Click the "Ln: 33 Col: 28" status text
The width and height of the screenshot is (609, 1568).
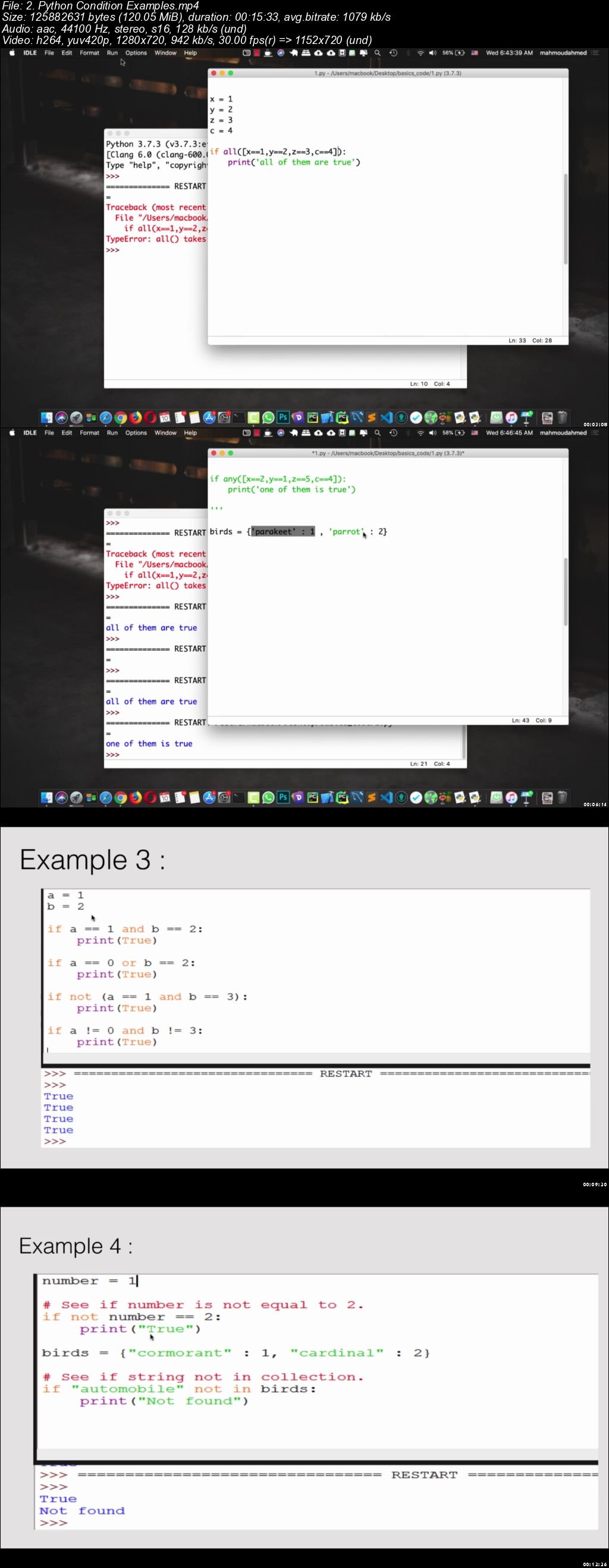(x=530, y=340)
